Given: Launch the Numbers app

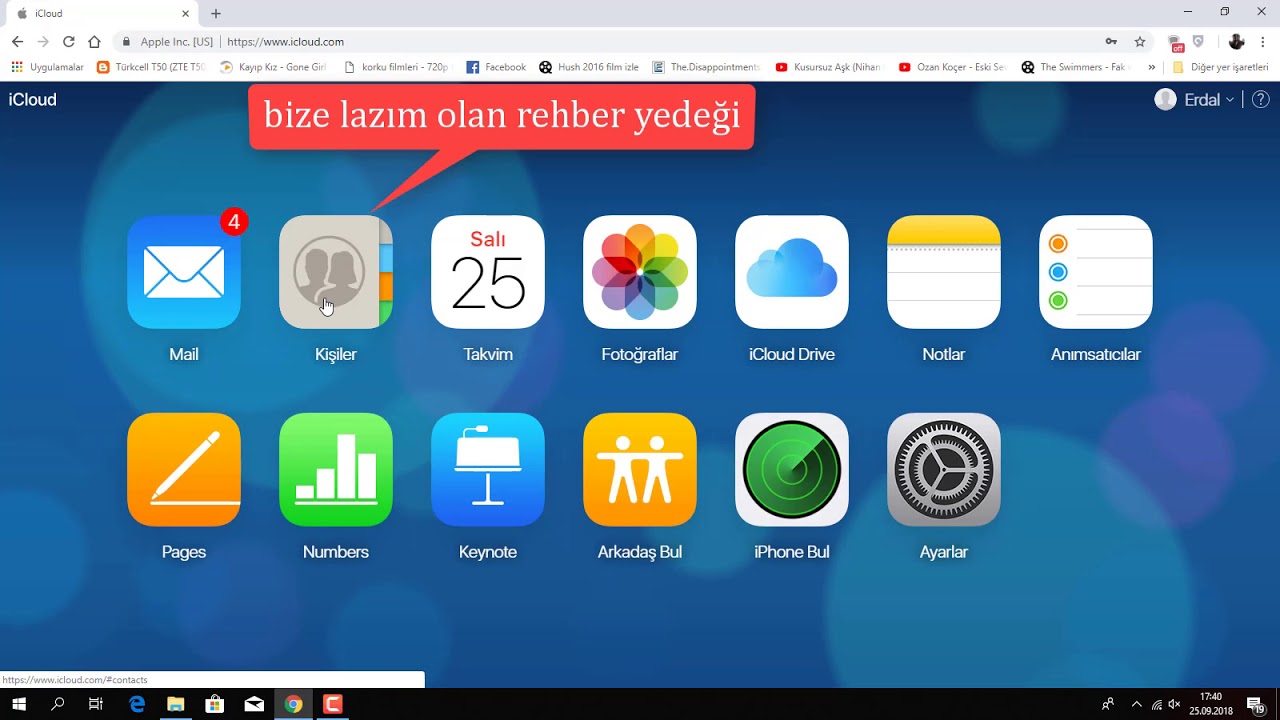Looking at the screenshot, I should click(336, 470).
